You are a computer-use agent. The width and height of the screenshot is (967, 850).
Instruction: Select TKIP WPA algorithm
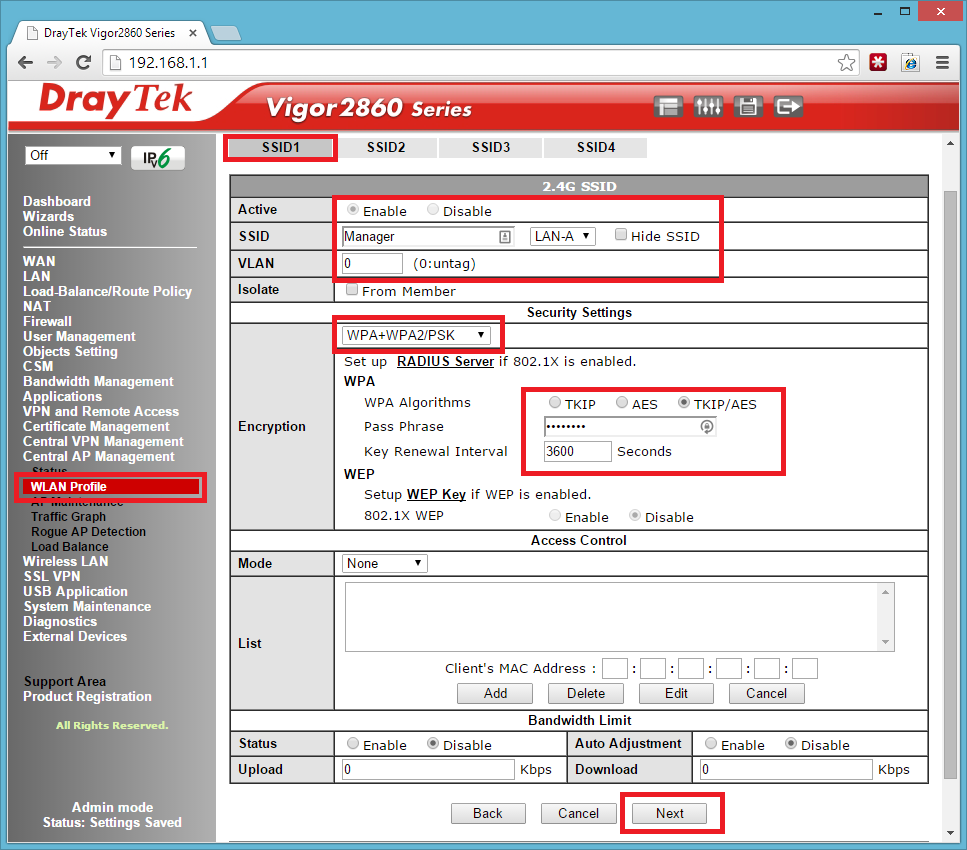click(555, 403)
